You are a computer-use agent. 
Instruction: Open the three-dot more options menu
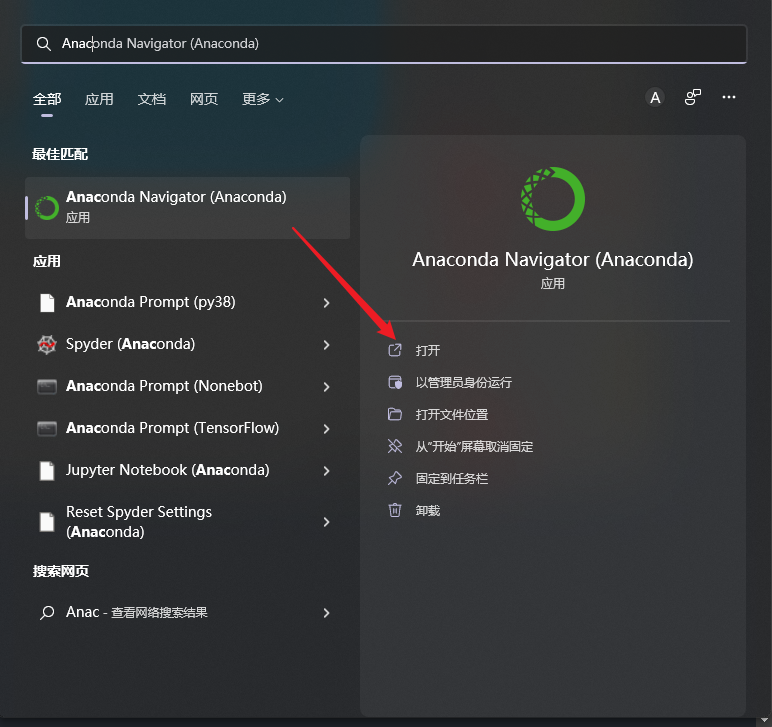pos(729,97)
